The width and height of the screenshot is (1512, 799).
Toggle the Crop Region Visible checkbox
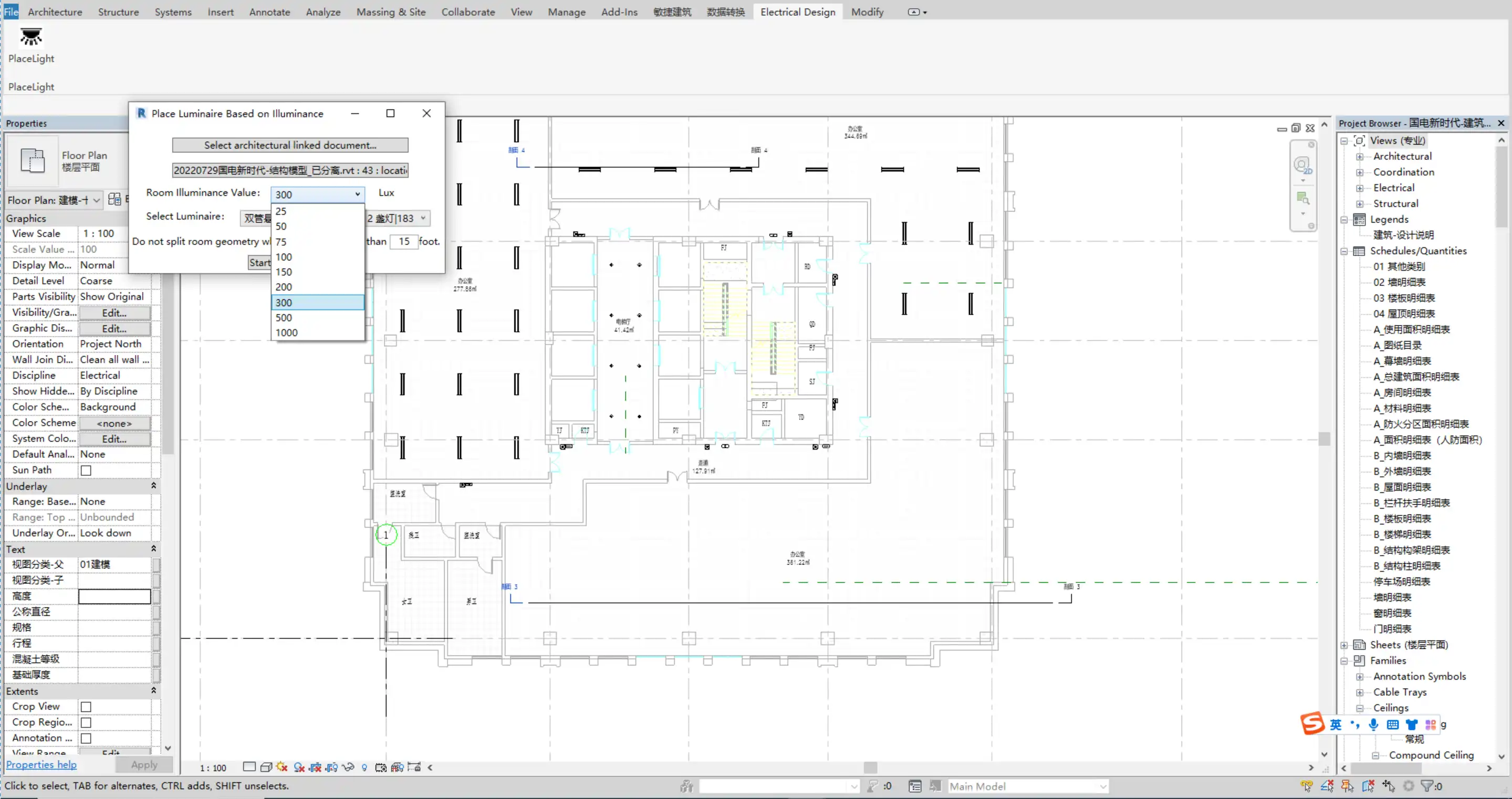pos(86,723)
